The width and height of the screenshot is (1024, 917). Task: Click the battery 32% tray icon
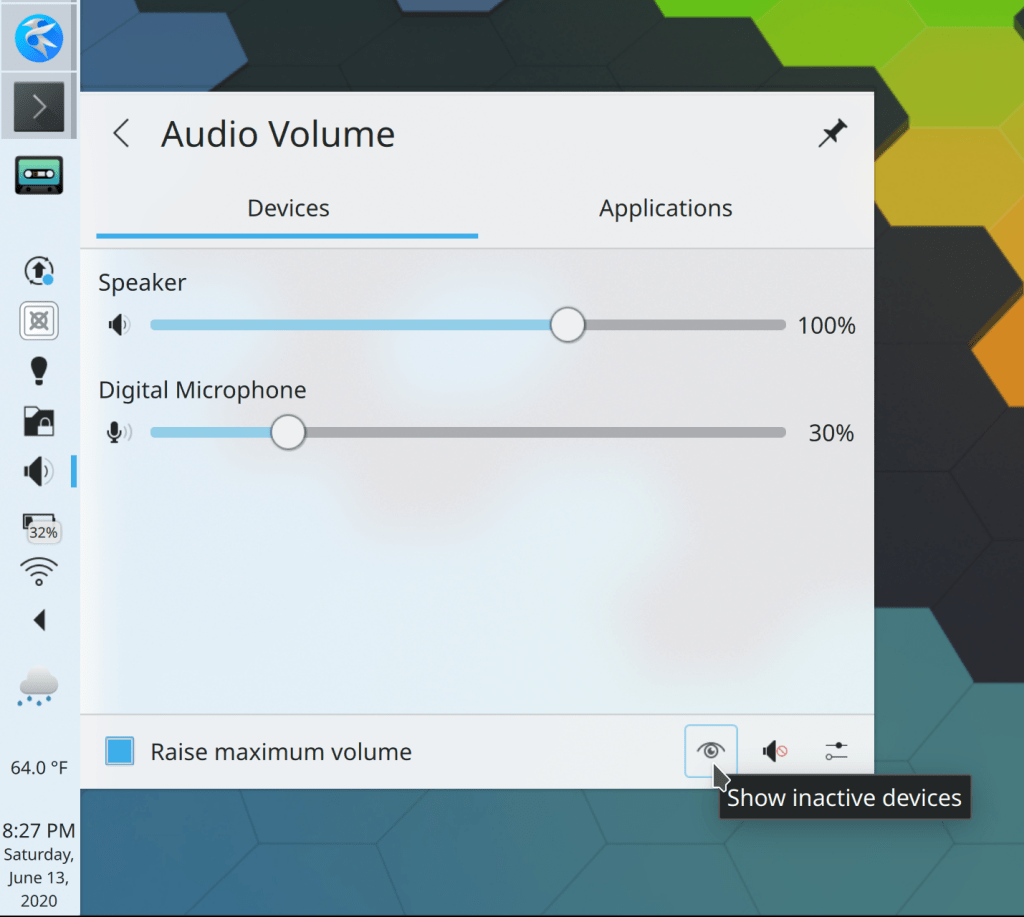[39, 527]
